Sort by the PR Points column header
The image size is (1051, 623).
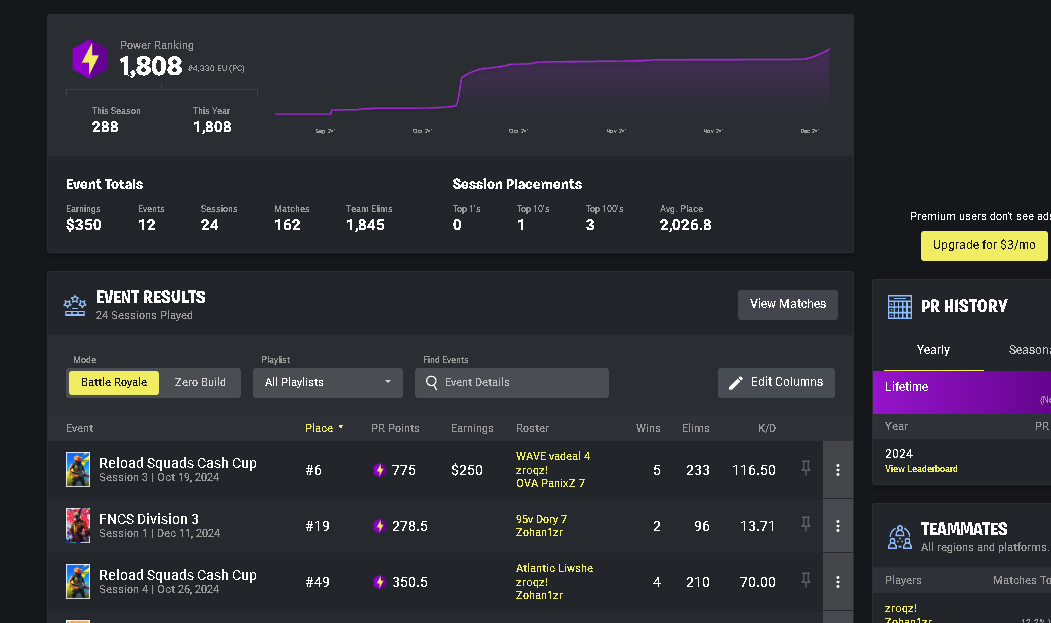coord(395,428)
